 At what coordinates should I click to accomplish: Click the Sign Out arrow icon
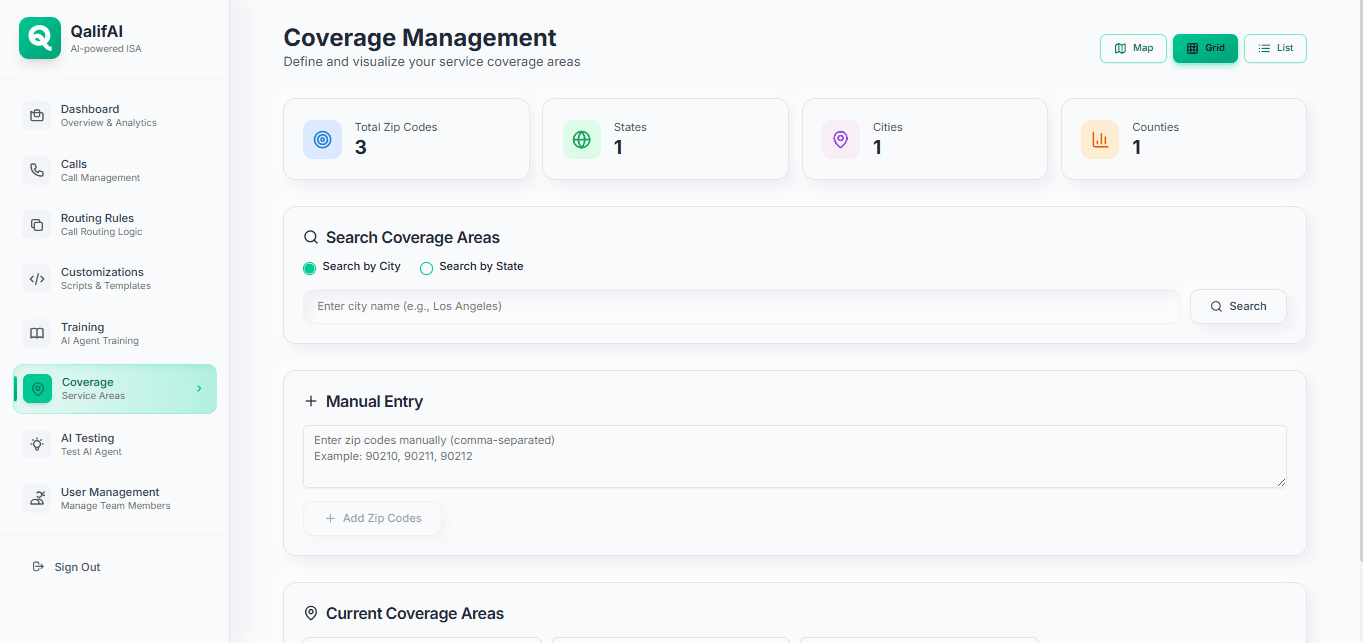[x=38, y=567]
